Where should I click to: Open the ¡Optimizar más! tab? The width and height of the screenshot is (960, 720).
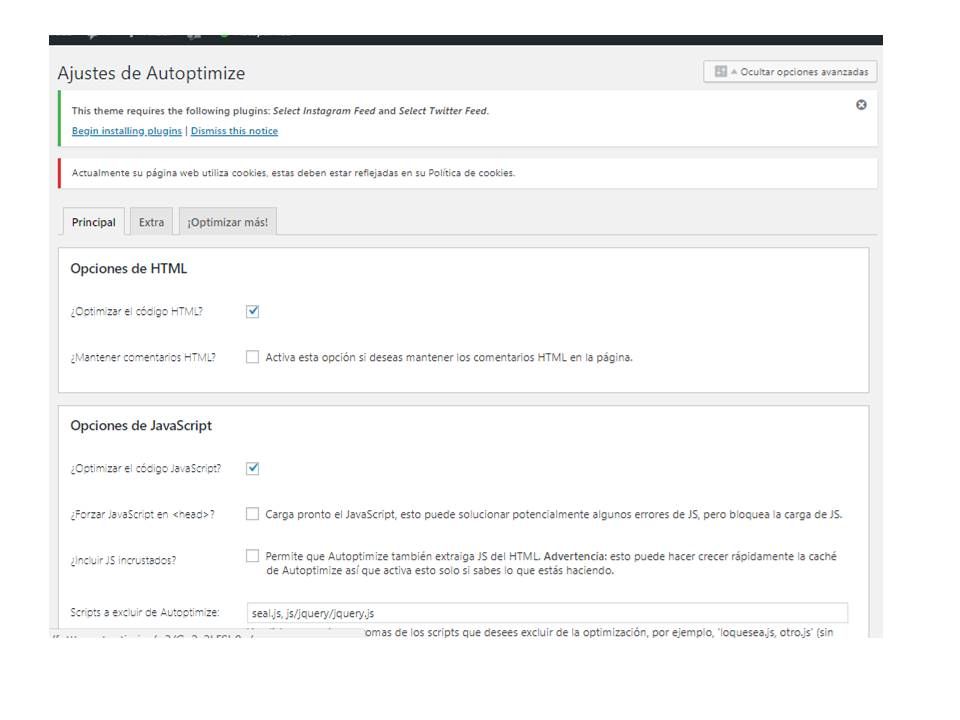[228, 222]
